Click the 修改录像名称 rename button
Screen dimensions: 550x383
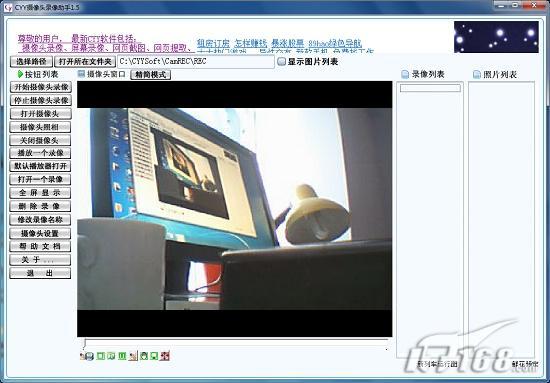[x=40, y=220]
